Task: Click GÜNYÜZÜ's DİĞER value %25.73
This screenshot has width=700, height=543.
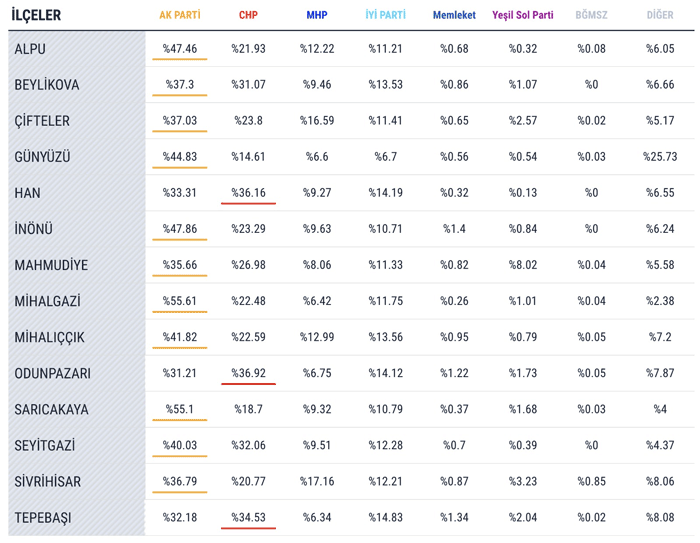Action: (660, 157)
